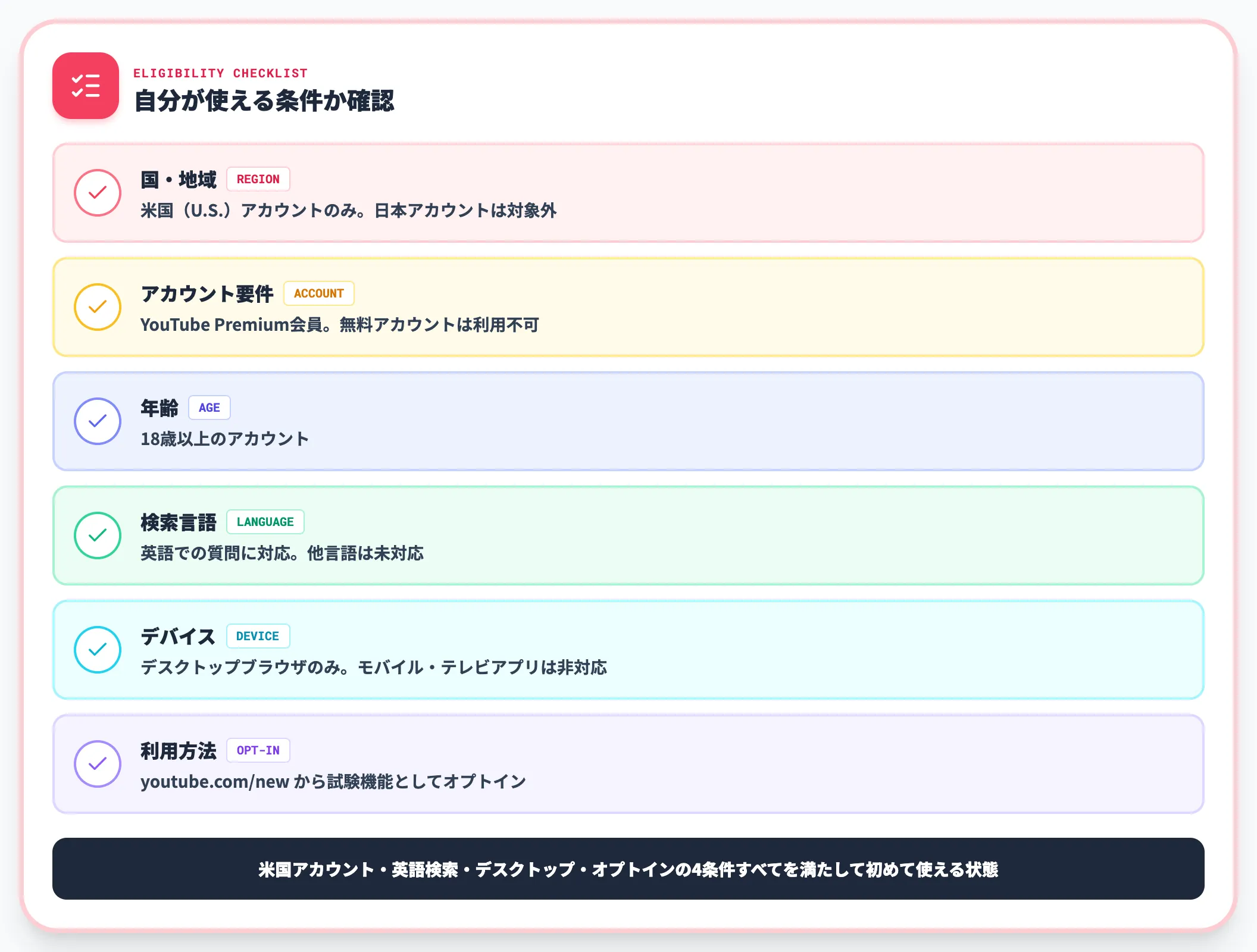This screenshot has width=1257, height=952.
Task: Click text デスクトップブラウザのみ。モバイル・テレビアプリは非対応
Action: (374, 667)
